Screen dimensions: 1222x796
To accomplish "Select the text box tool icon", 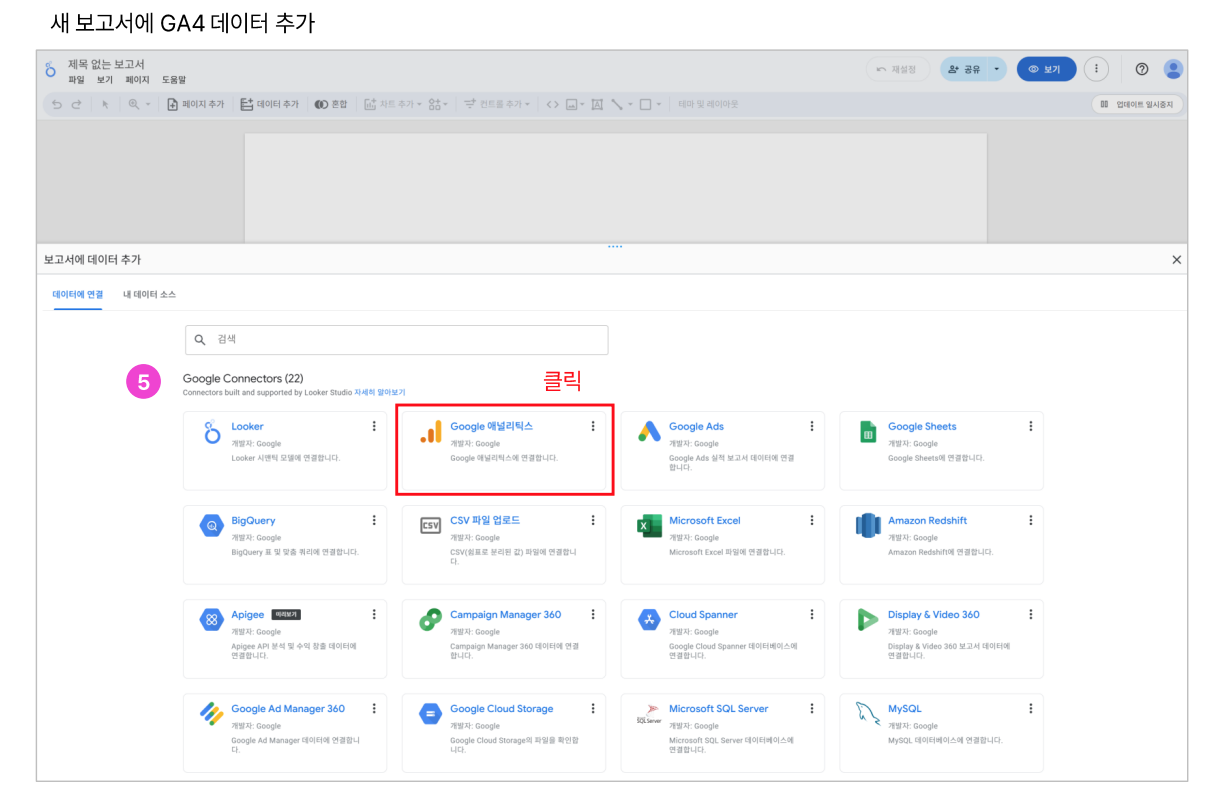I will (597, 104).
